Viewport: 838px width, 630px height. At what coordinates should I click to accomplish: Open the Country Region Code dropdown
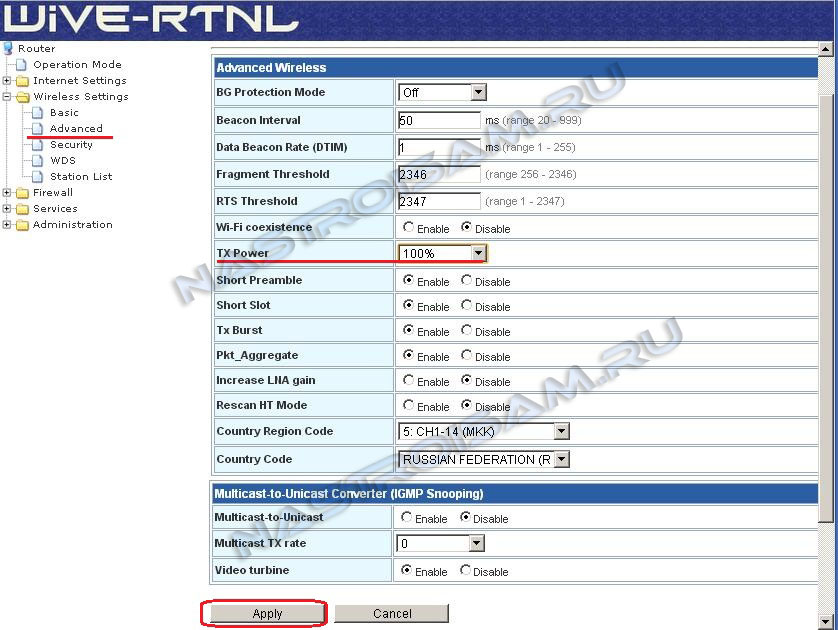coord(561,432)
